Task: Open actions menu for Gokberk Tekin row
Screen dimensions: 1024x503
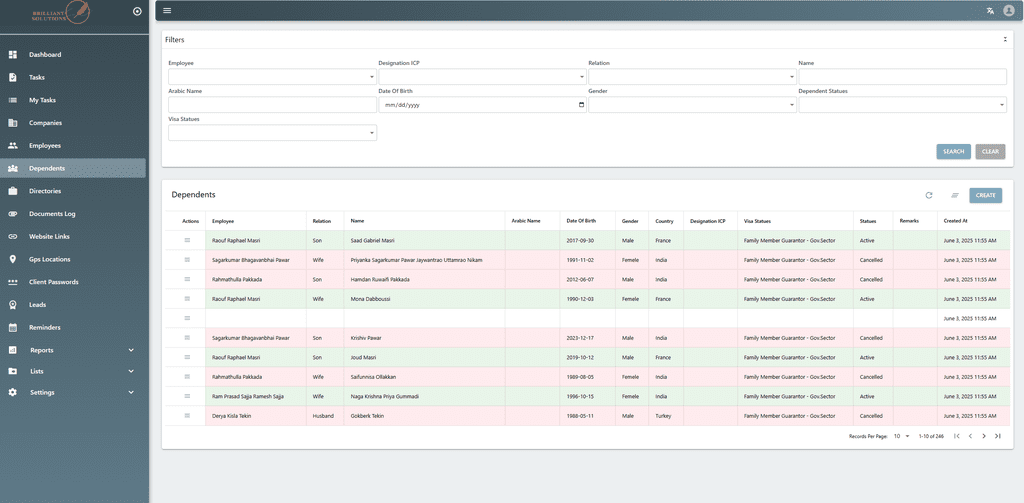Action: click(x=187, y=415)
